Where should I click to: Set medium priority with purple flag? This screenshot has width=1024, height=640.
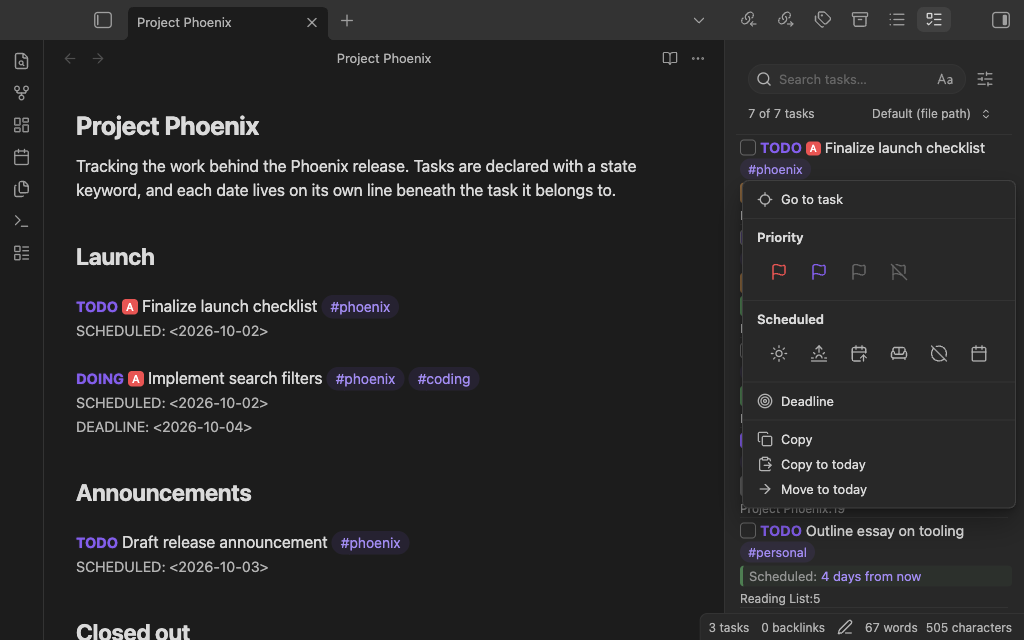819,272
